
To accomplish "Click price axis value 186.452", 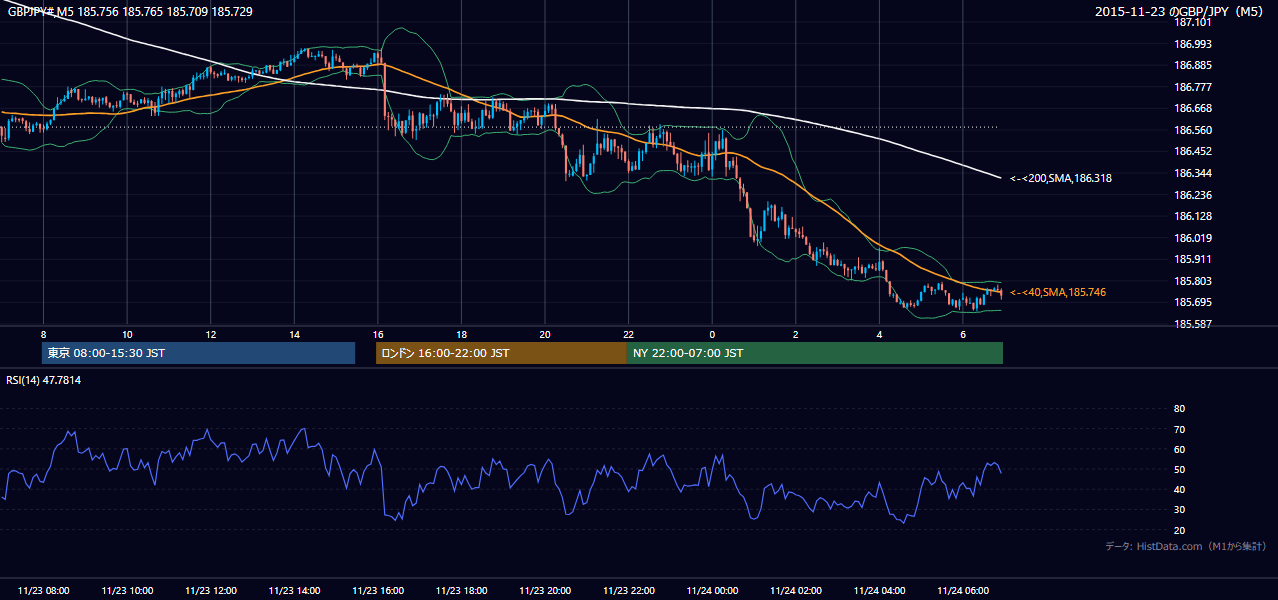I will coord(1192,152).
